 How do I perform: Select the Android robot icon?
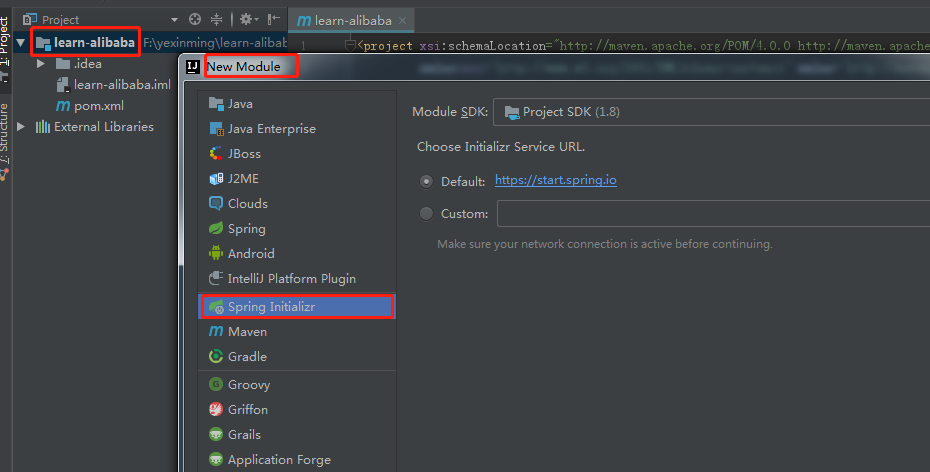tap(216, 253)
